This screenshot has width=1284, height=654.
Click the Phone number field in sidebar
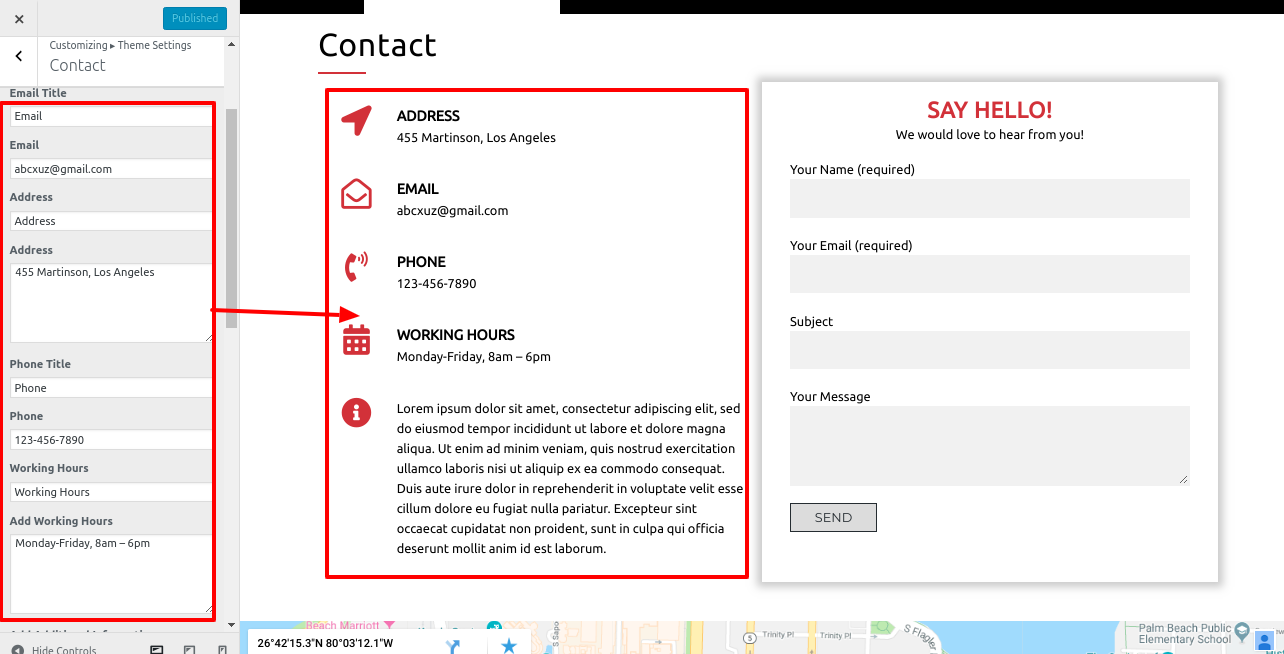pos(111,440)
